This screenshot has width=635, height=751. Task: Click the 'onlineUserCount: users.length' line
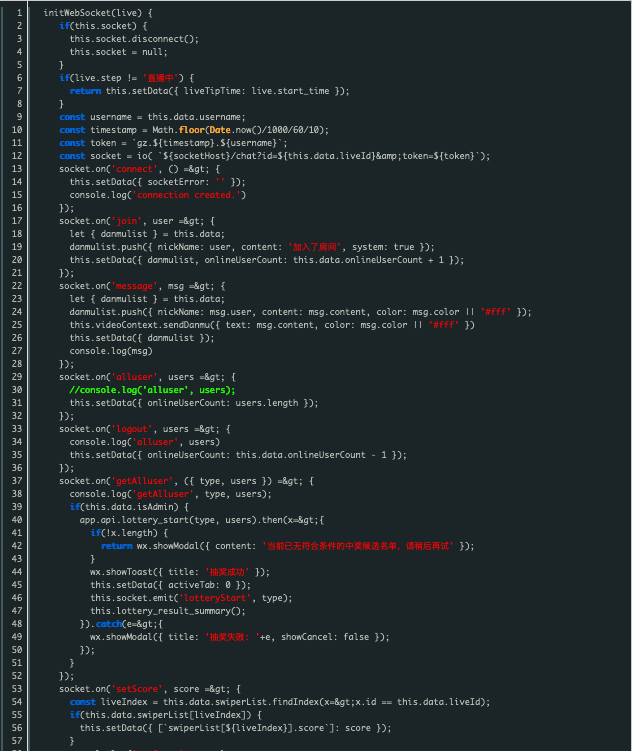tap(194, 403)
